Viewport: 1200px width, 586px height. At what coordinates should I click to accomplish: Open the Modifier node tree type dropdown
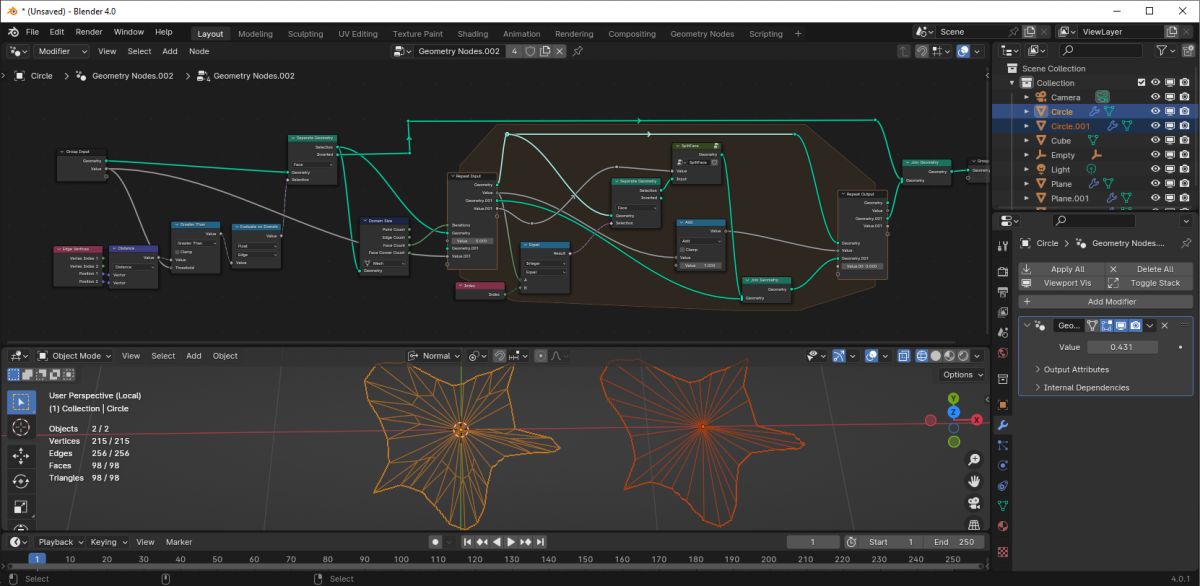pos(60,51)
